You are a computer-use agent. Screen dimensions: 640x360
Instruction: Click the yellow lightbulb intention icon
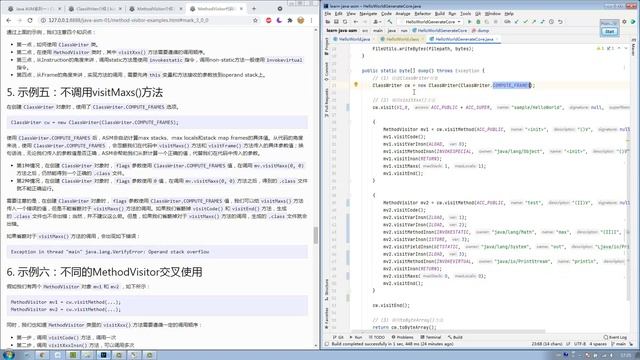tap(356, 84)
